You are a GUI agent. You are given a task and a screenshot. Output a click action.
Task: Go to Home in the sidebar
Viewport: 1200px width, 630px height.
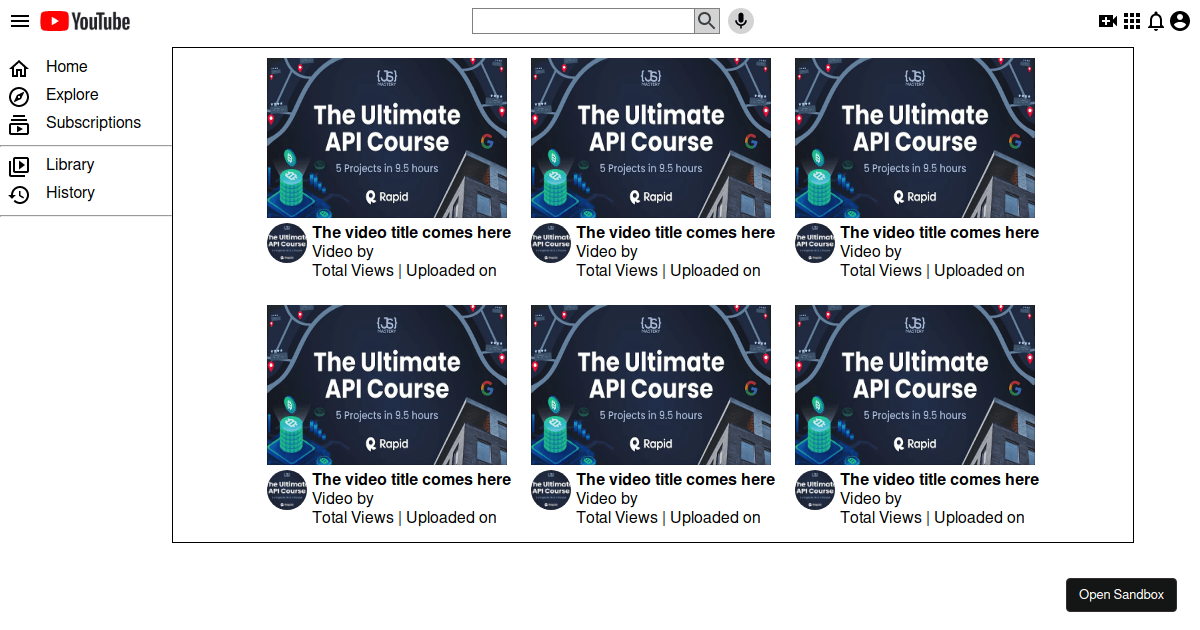(66, 67)
